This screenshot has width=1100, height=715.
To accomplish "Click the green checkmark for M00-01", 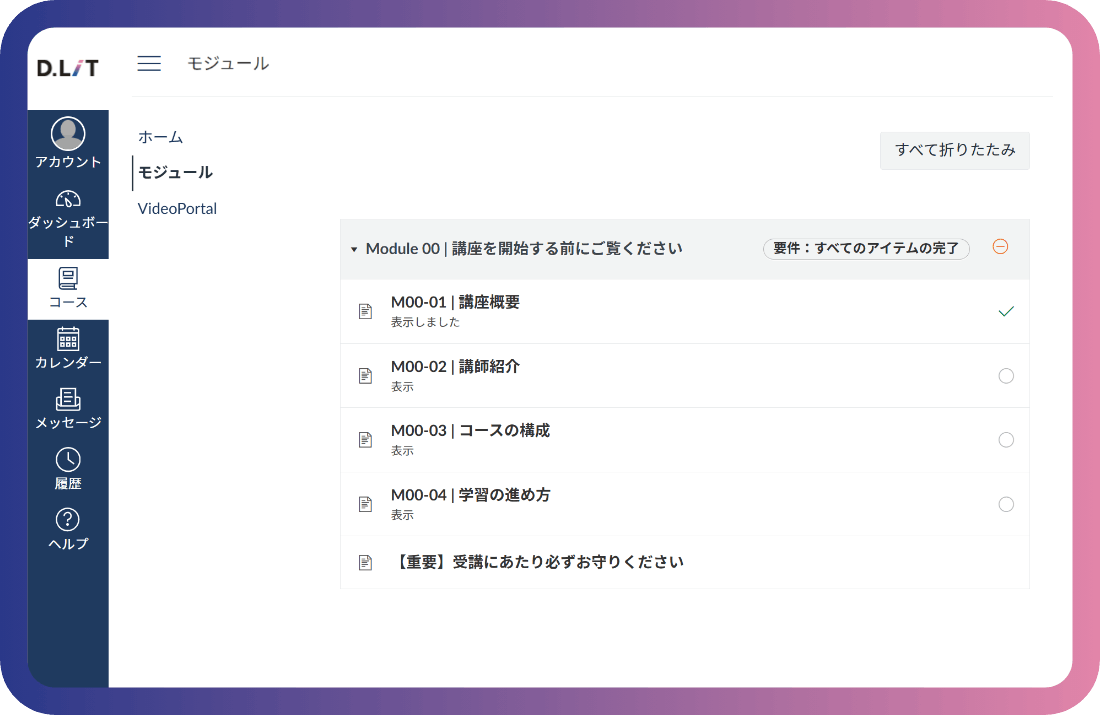I will coord(1006,312).
